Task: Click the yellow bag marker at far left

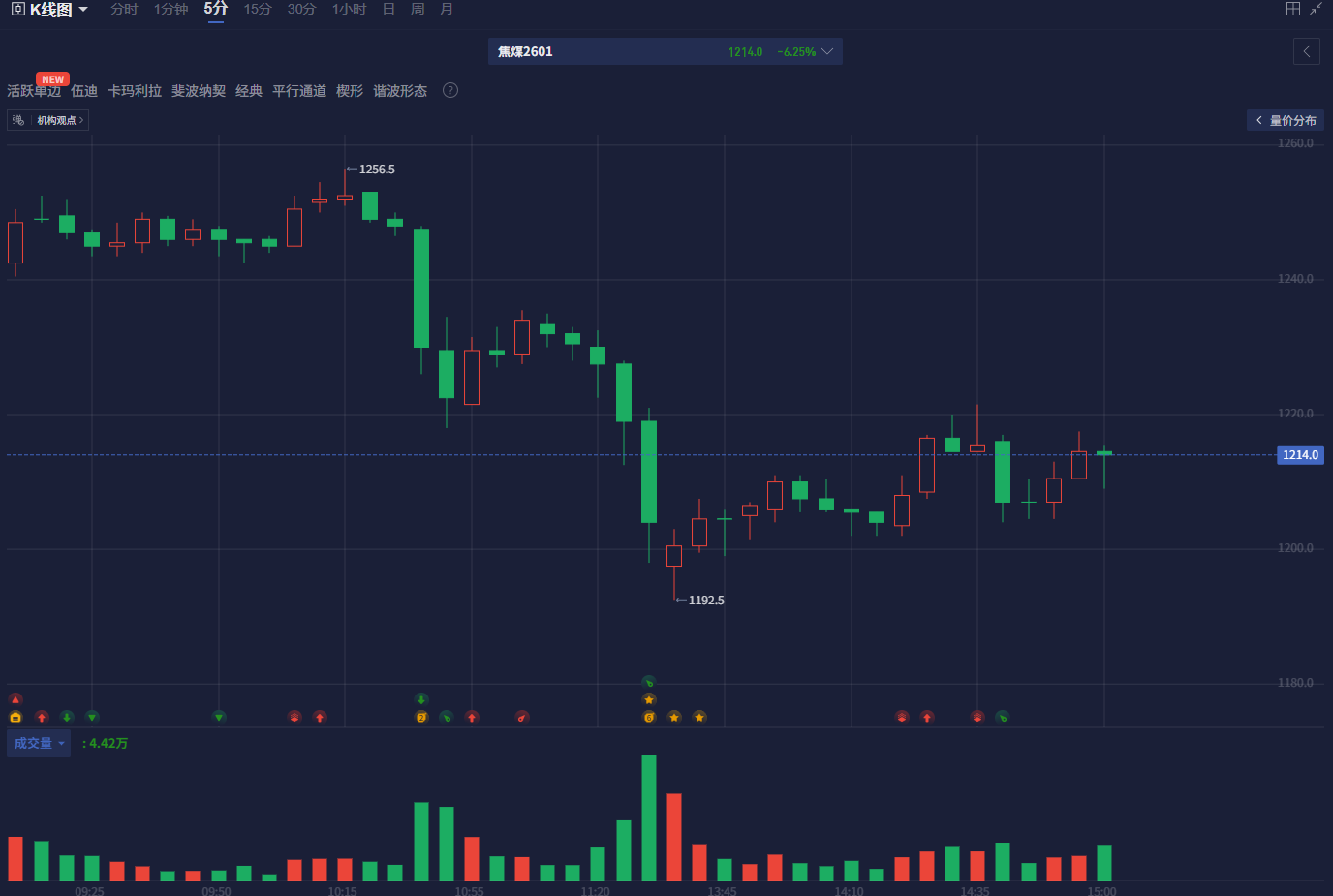Action: click(15, 717)
